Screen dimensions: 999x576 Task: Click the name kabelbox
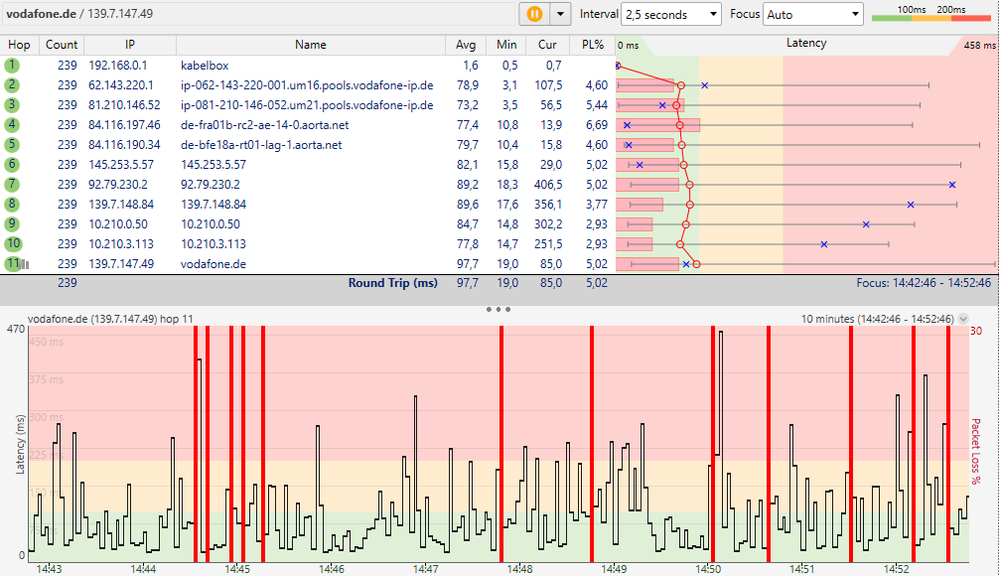205,65
